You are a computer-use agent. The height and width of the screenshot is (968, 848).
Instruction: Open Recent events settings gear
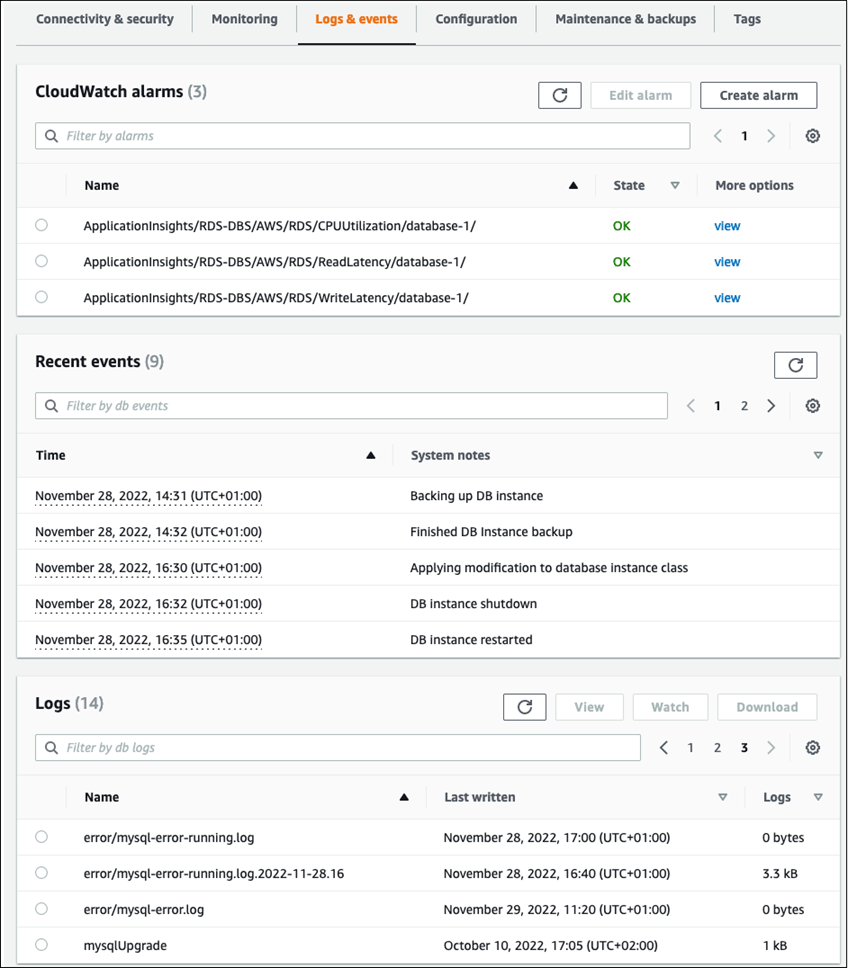(x=813, y=405)
